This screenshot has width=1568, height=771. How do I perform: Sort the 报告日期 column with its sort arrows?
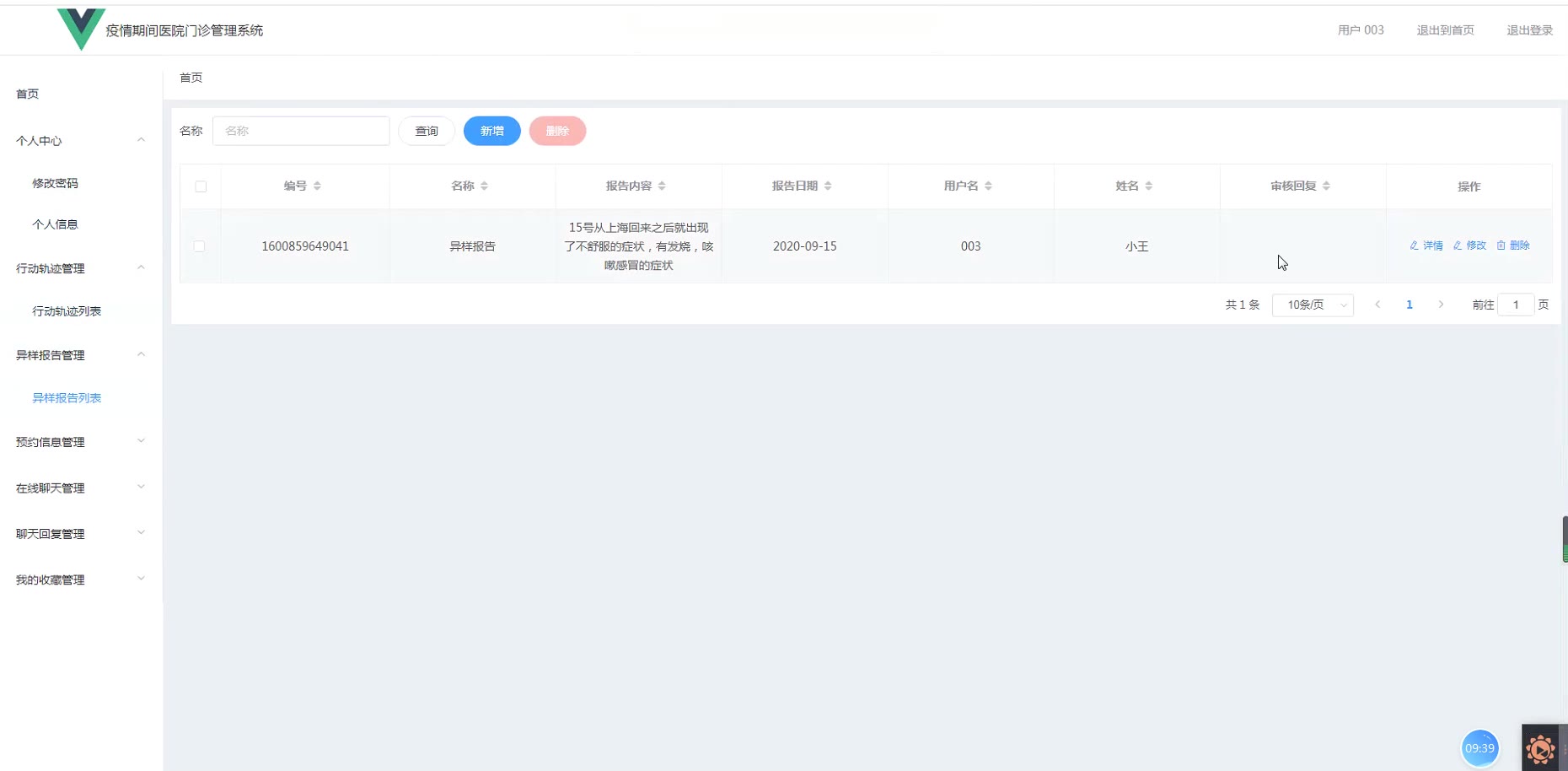(x=828, y=186)
